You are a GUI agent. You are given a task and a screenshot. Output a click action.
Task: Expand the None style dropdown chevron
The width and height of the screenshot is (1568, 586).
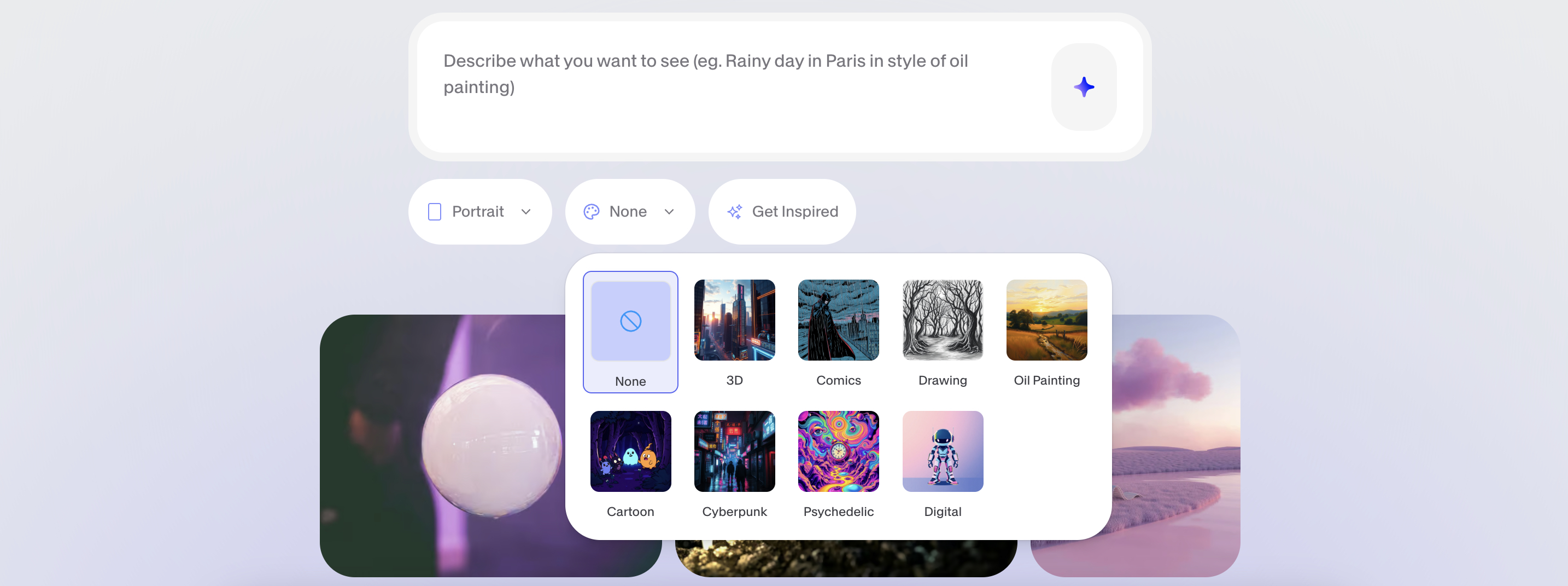pos(669,212)
